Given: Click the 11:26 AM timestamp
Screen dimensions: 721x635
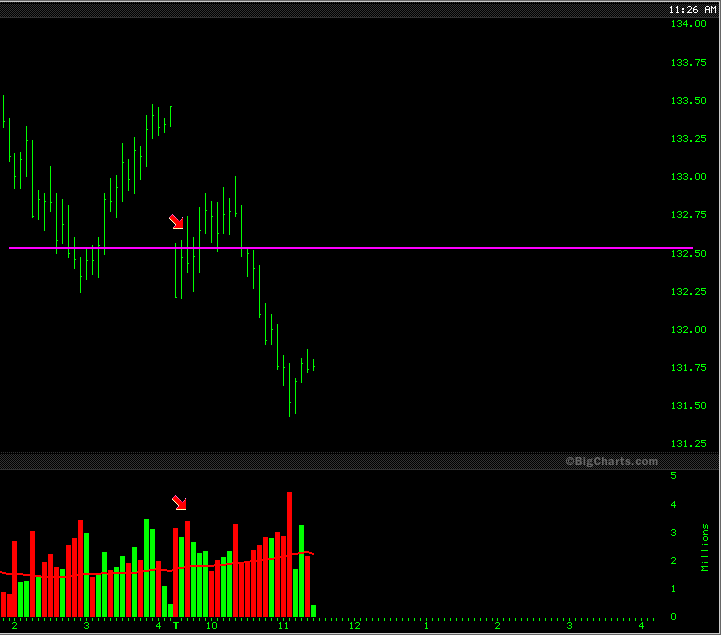Looking at the screenshot, I should [692, 9].
